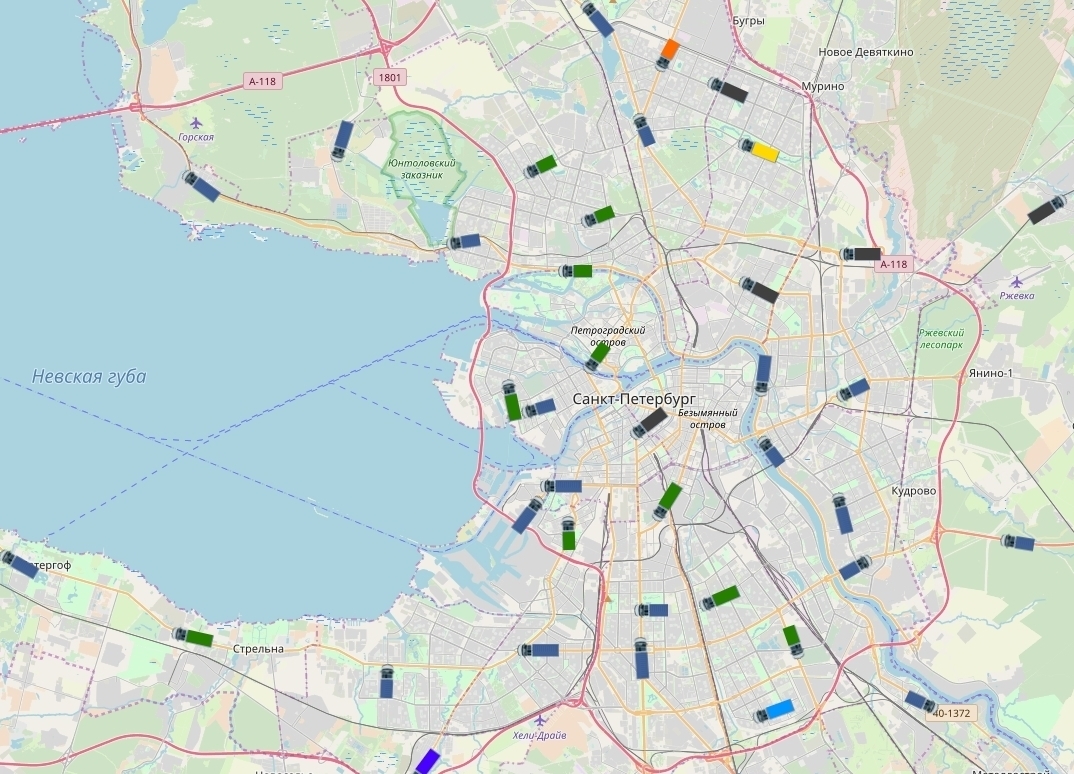
Task: Click the 1801 road shield
Action: tap(390, 77)
